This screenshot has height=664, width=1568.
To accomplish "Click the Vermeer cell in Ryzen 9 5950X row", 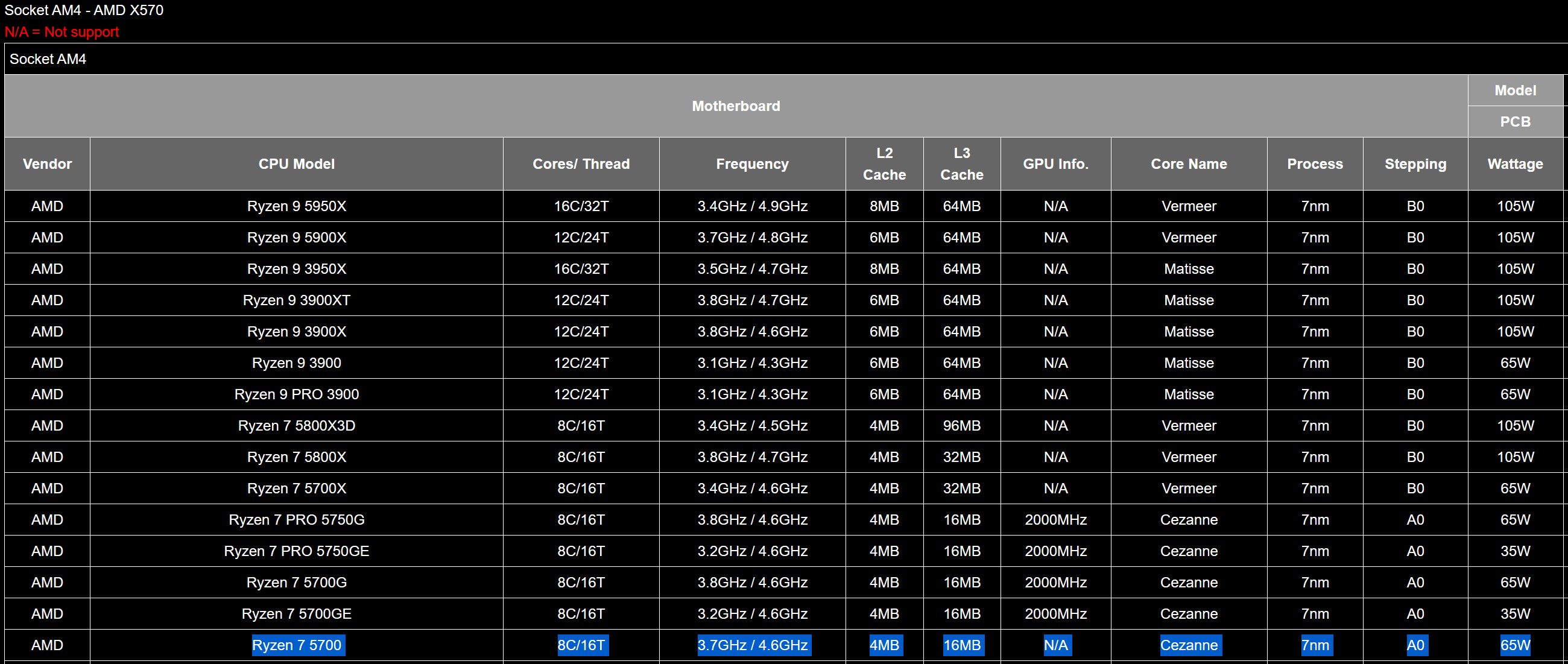I will 1189,206.
